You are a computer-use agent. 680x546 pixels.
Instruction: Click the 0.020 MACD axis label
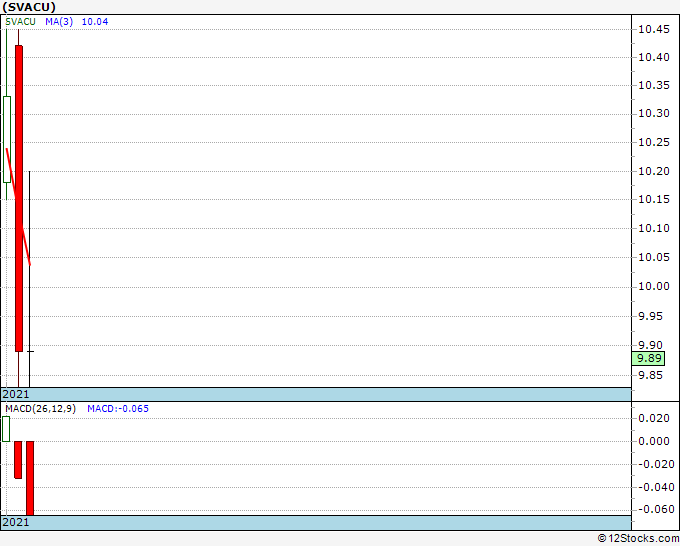coord(654,418)
